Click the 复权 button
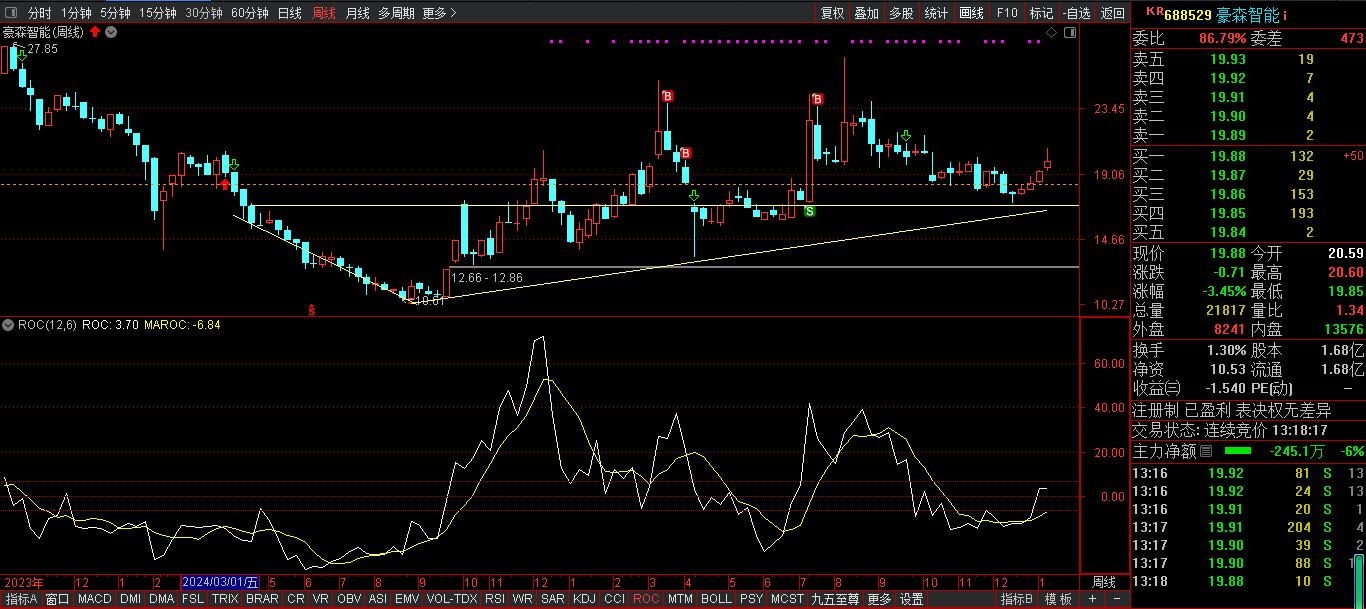 tap(832, 13)
